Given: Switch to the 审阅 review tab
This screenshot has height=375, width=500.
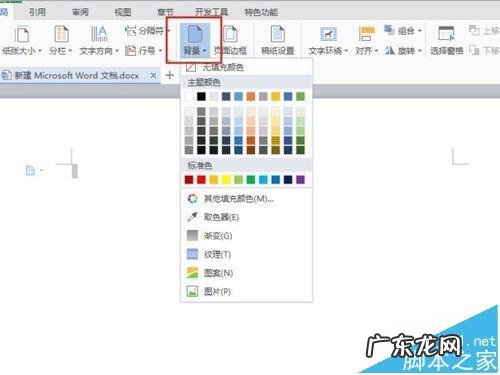Looking at the screenshot, I should (x=80, y=12).
